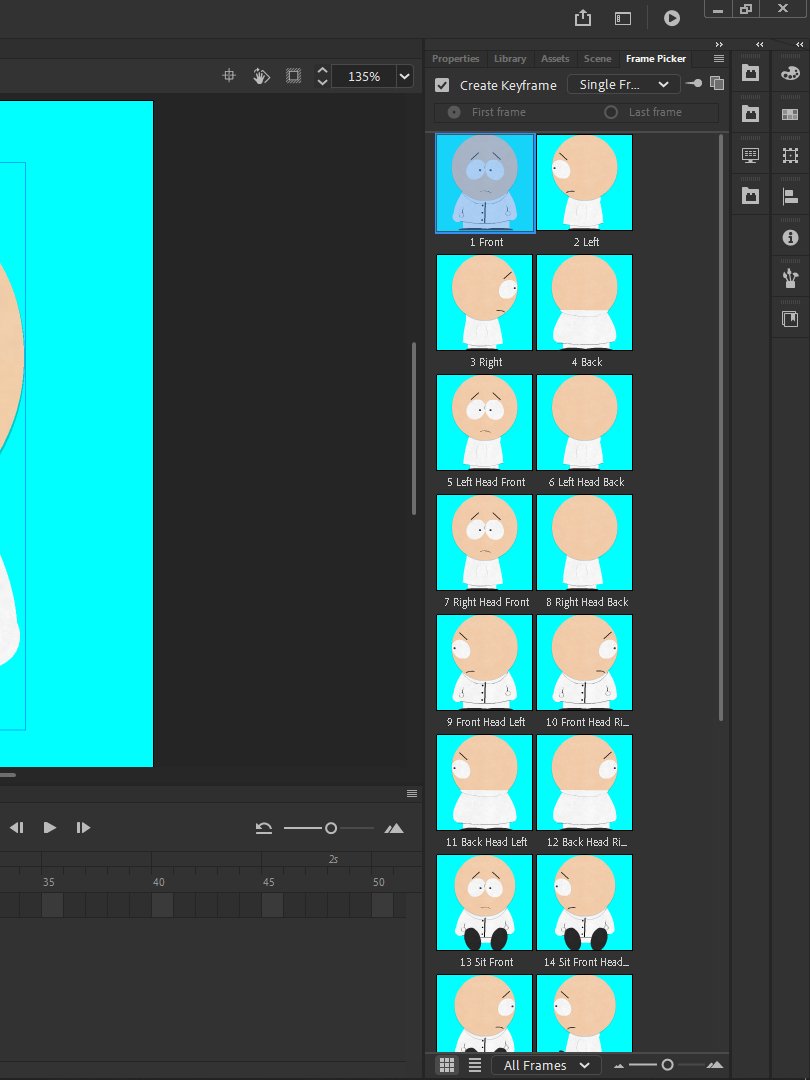Expand the rightmost icon panel column arrows
Screen dimensions: 810x1080
pos(800,44)
